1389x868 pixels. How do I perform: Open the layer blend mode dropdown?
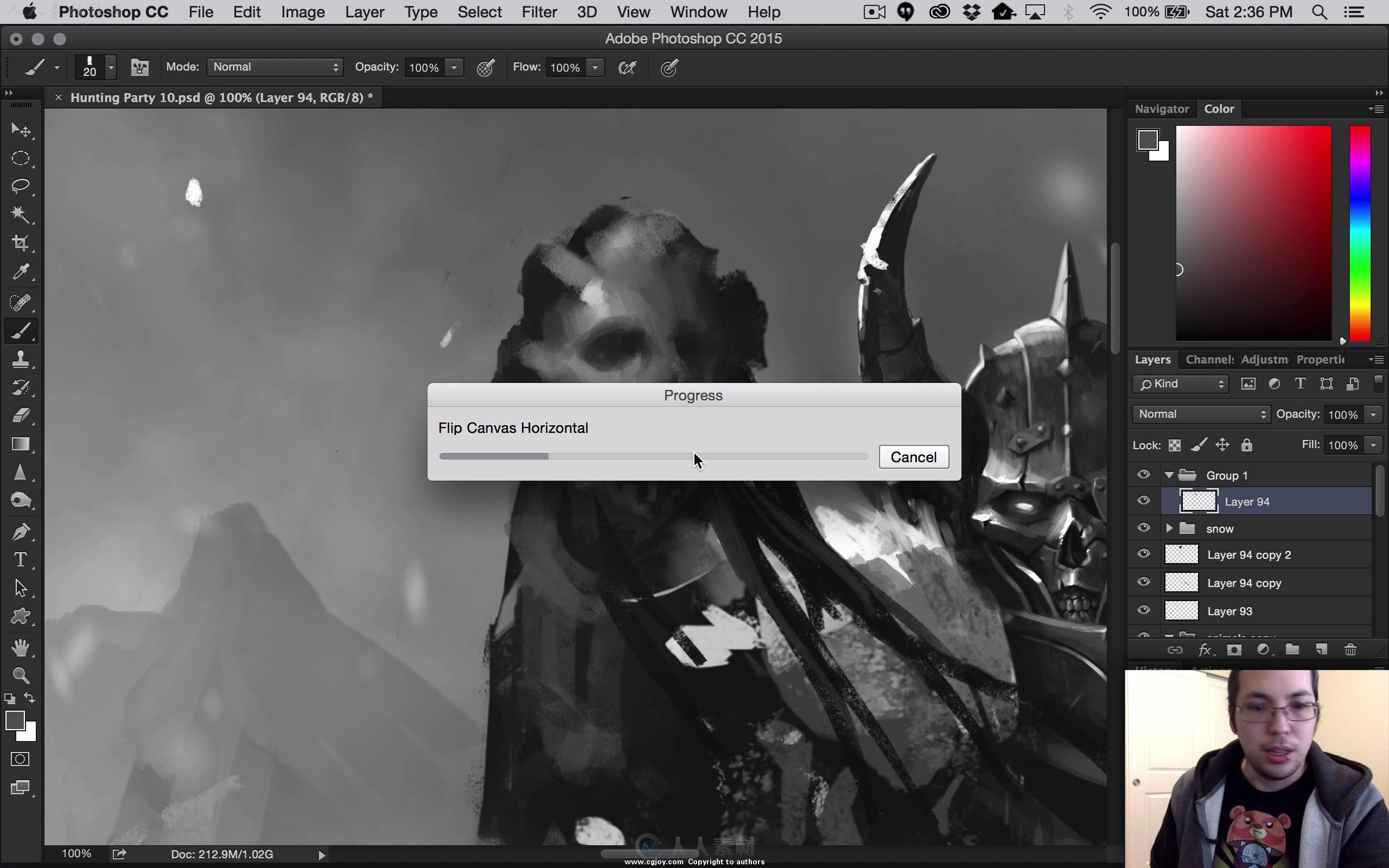point(1201,414)
